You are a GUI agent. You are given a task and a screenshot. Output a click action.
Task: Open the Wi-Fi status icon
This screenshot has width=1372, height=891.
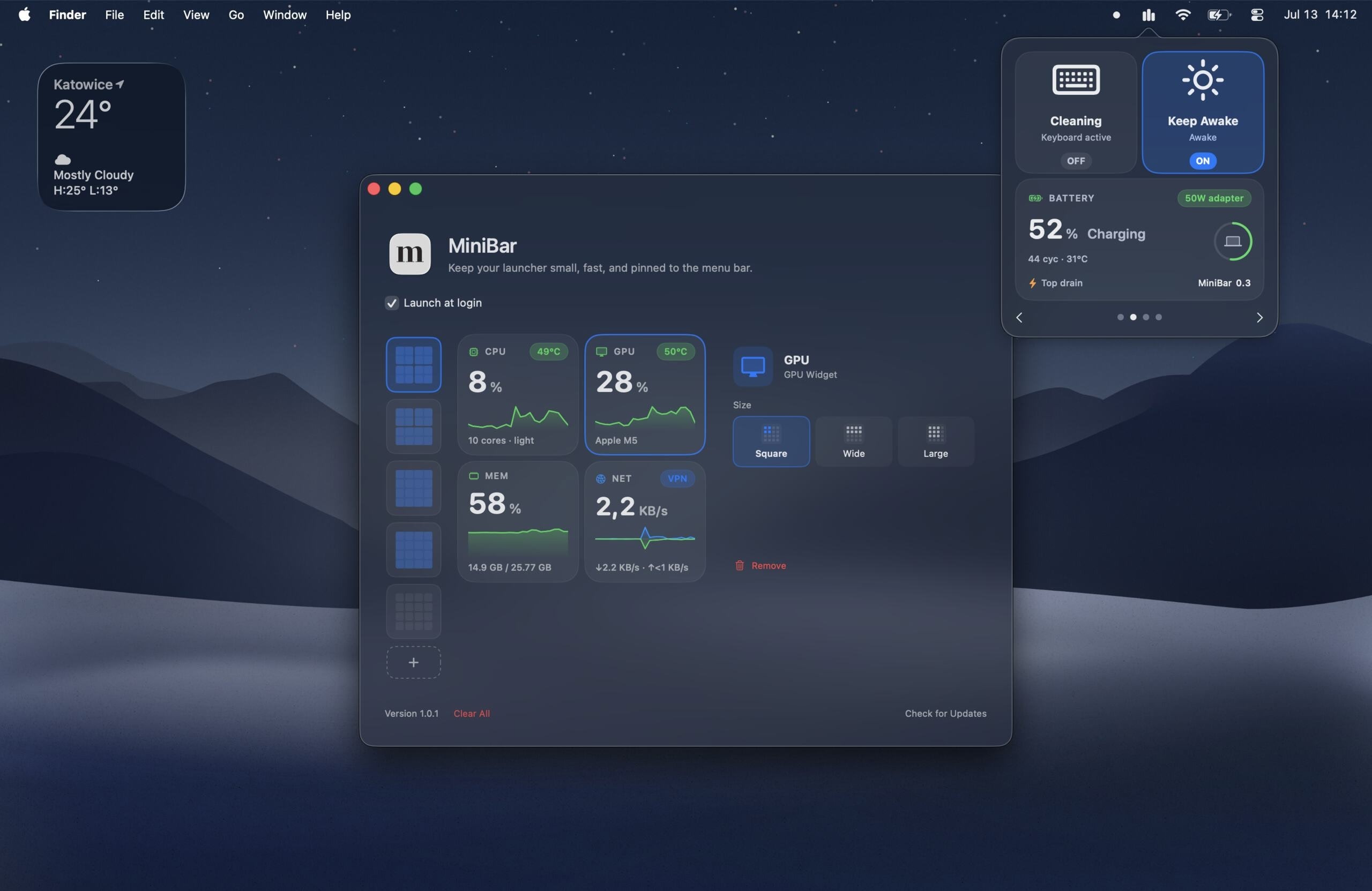[x=1182, y=15]
